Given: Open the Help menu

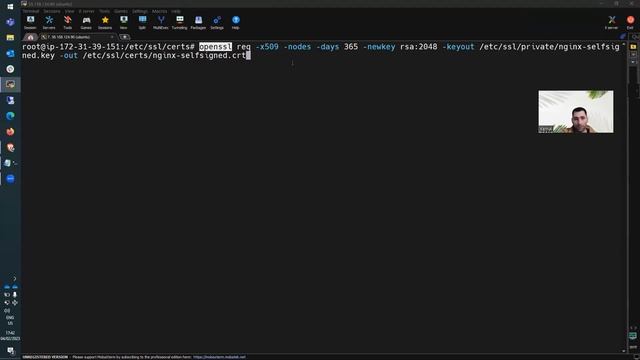Looking at the screenshot, I should [176, 11].
